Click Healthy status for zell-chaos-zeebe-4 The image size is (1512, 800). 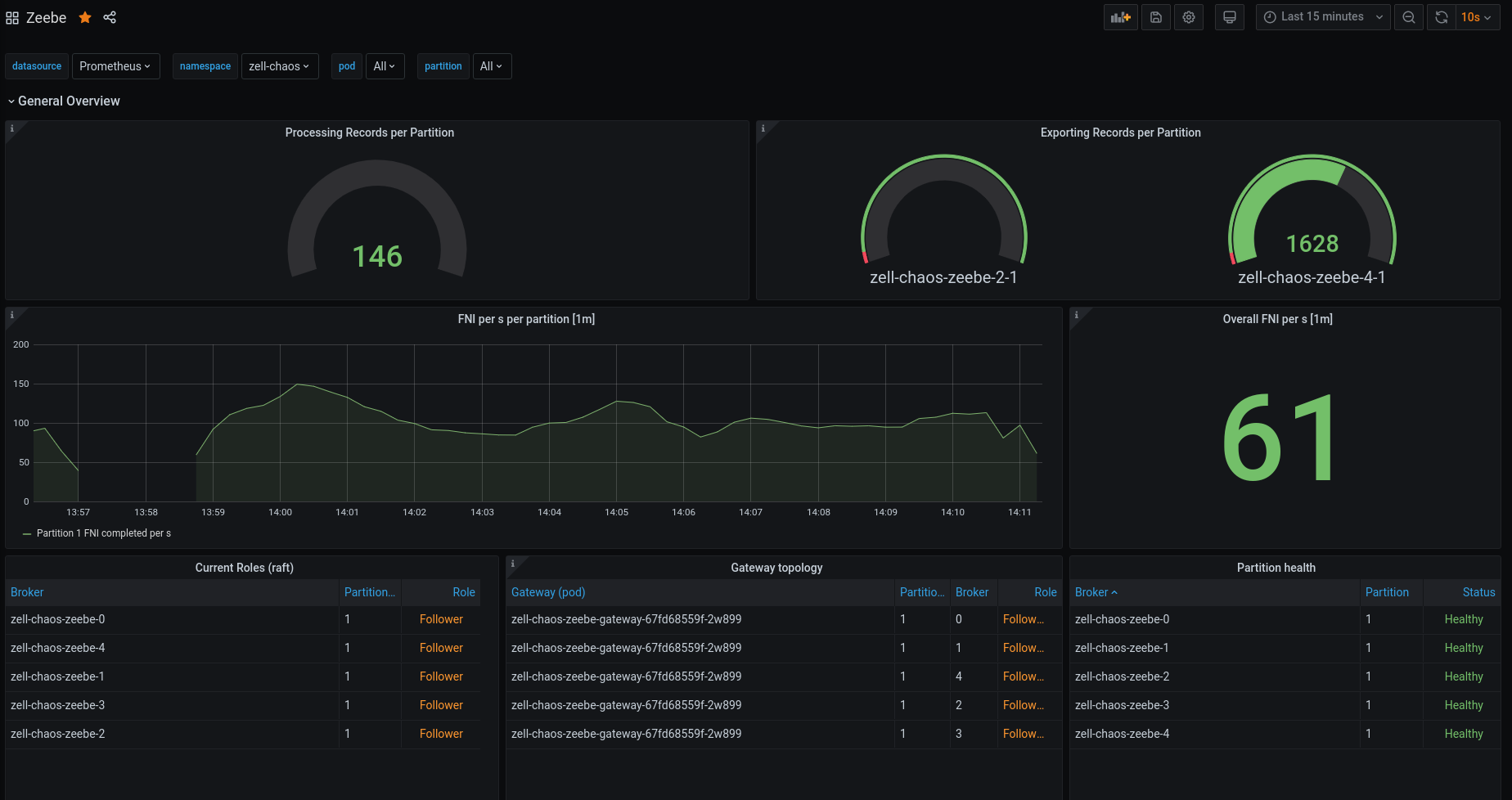(x=1464, y=734)
